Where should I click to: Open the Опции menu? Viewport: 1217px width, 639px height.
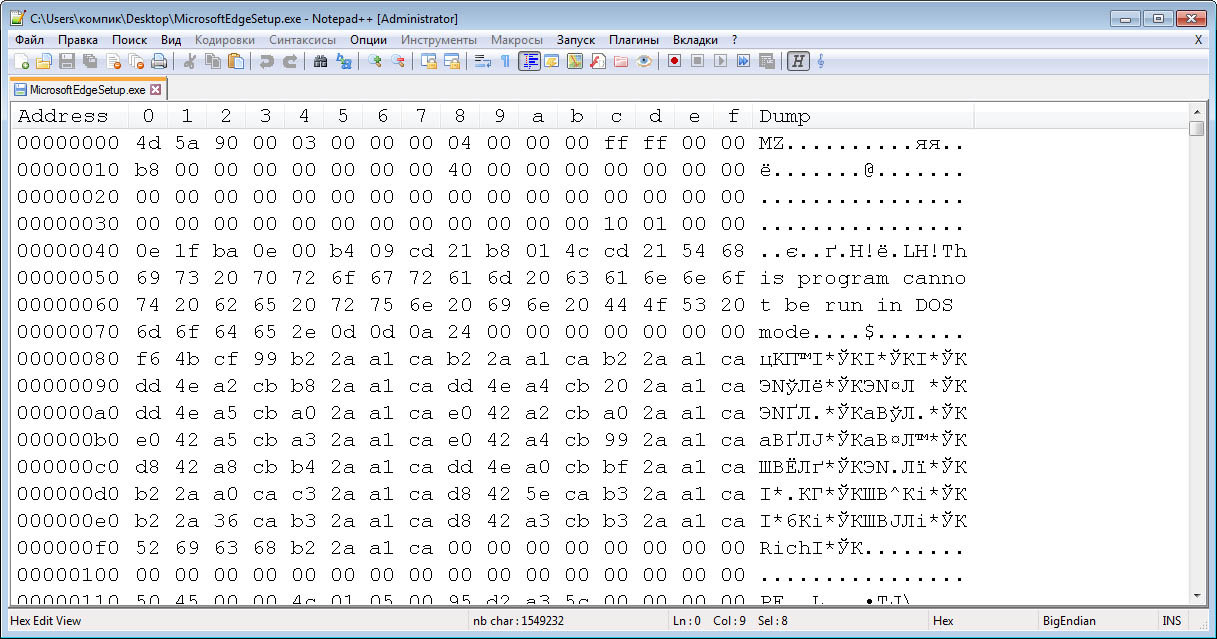(368, 40)
